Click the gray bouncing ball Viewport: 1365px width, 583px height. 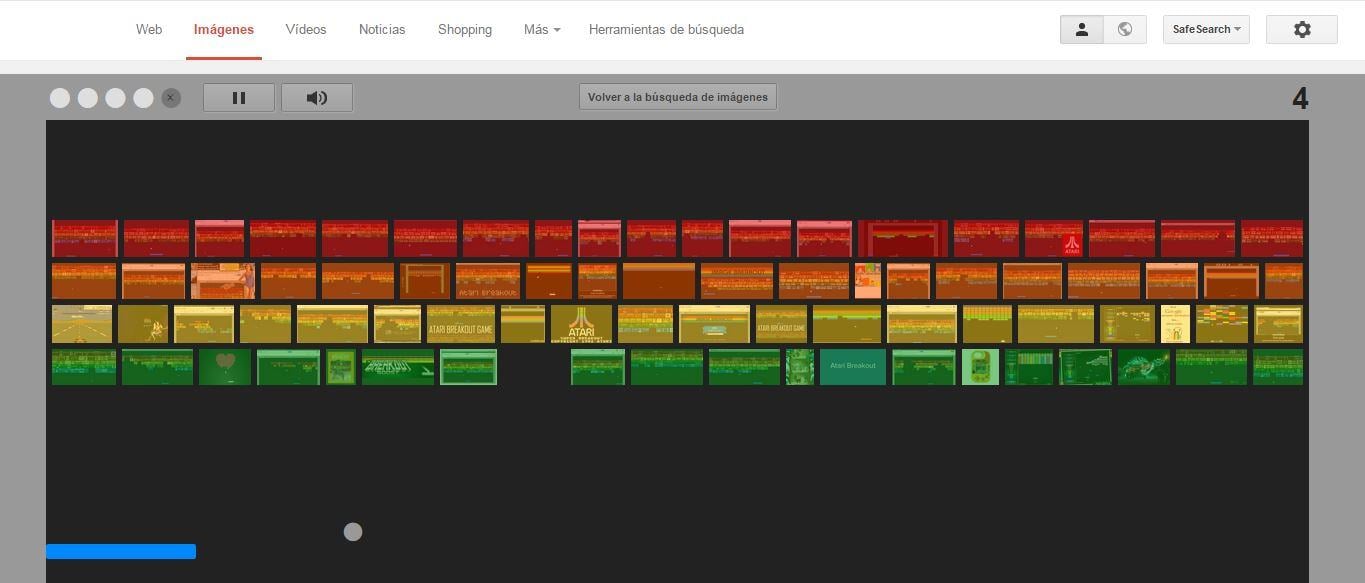tap(353, 532)
